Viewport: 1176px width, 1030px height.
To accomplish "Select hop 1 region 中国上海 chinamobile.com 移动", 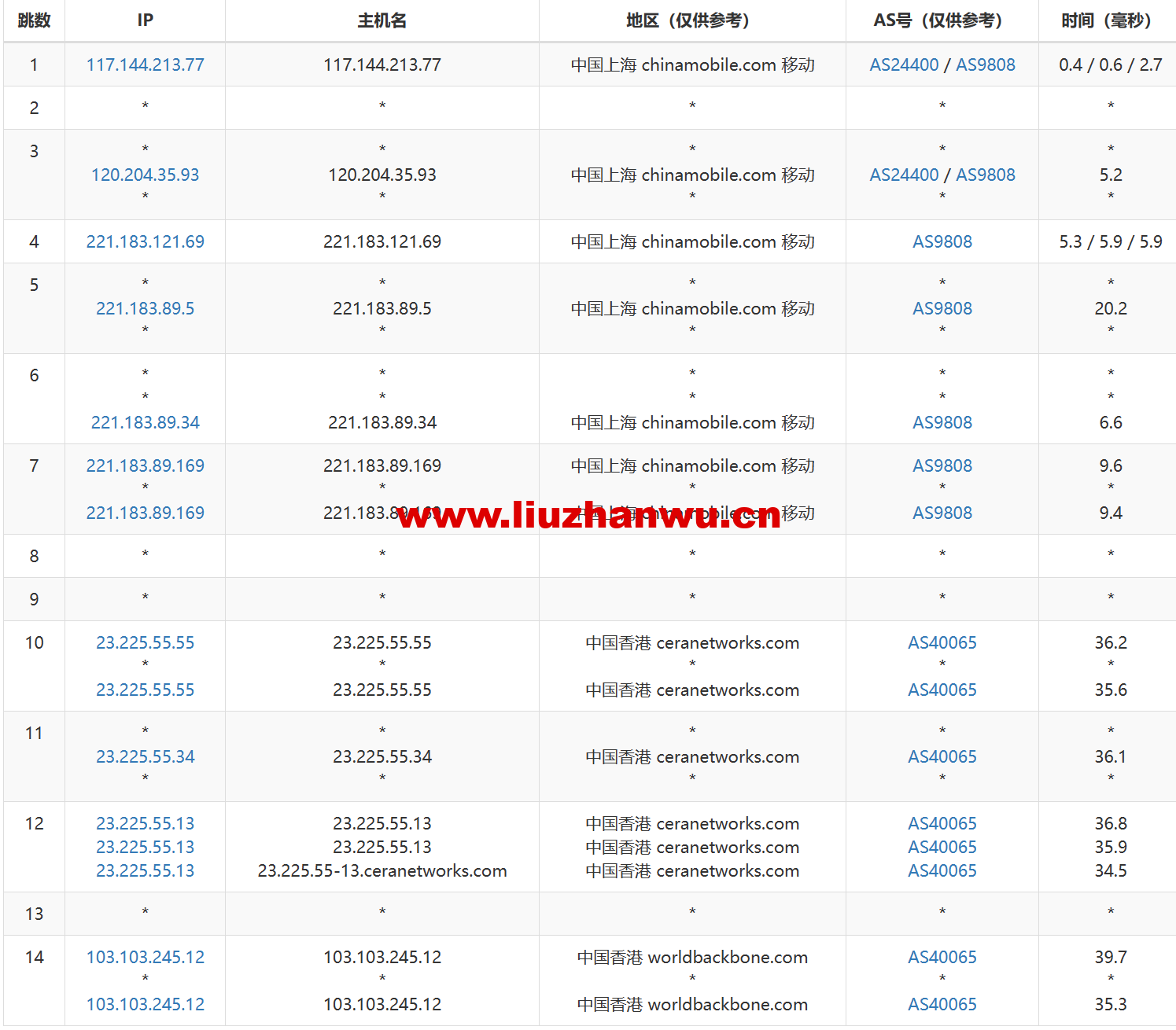I will pyautogui.click(x=692, y=64).
